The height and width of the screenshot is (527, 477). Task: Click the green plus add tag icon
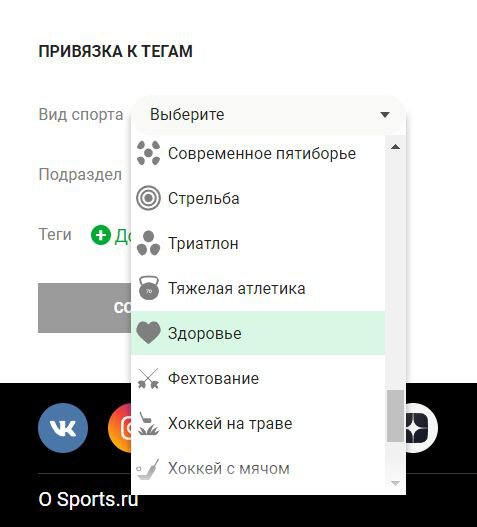(x=101, y=235)
